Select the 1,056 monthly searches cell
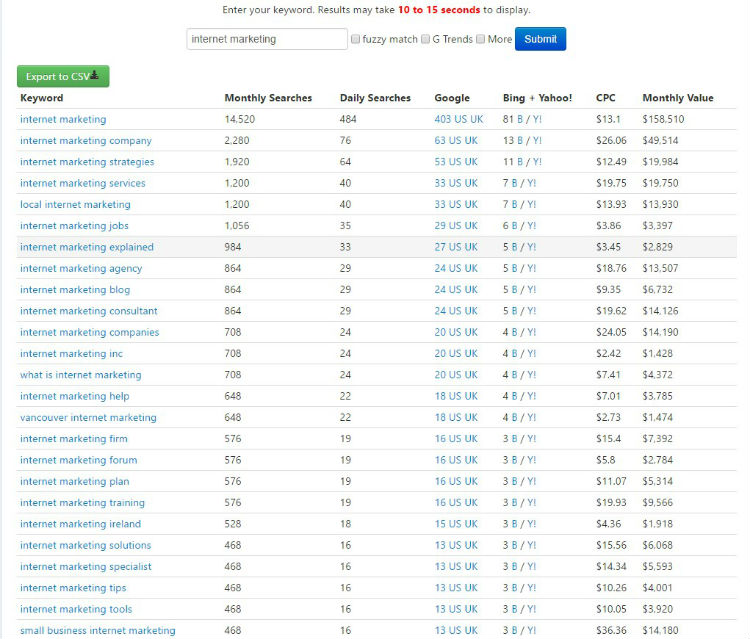 point(237,226)
